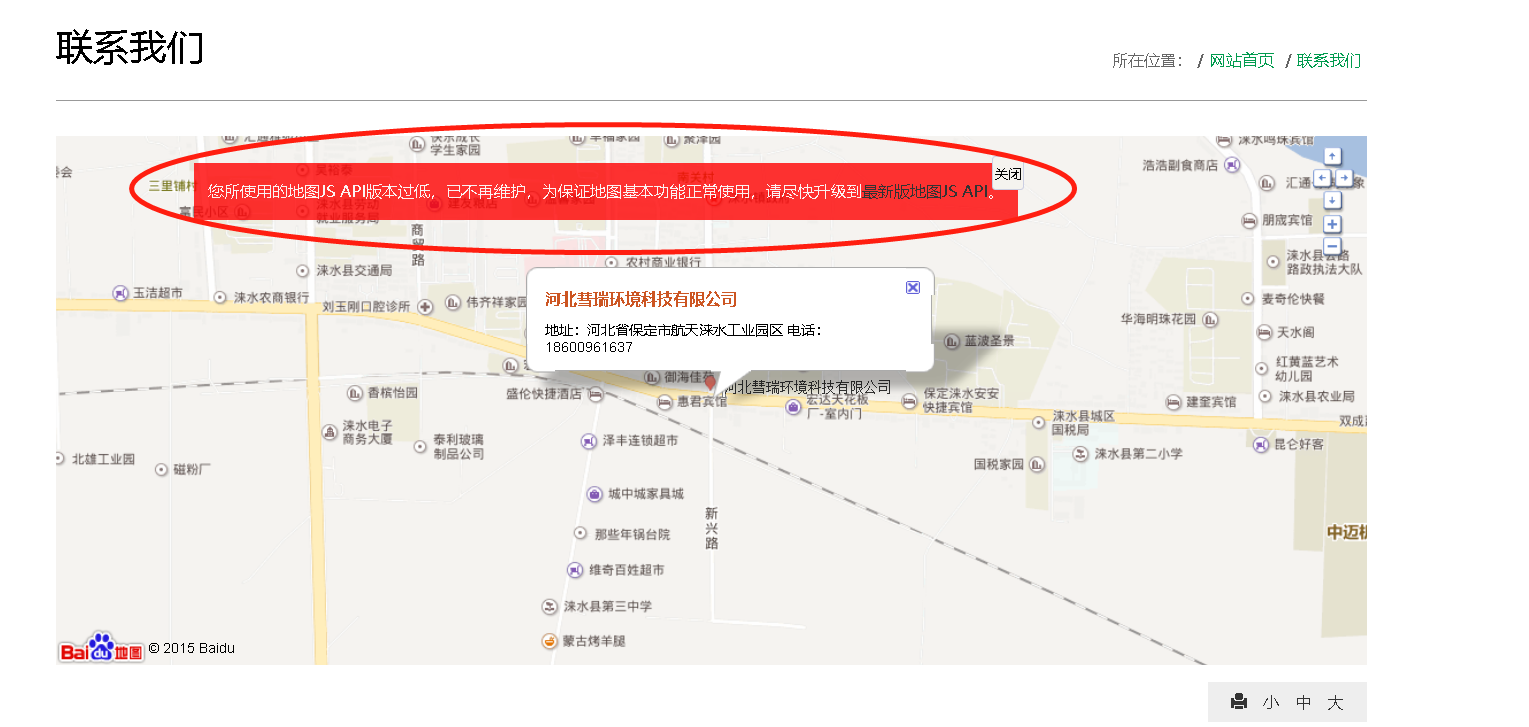Pan the map right with the right arrow

pyautogui.click(x=1345, y=178)
